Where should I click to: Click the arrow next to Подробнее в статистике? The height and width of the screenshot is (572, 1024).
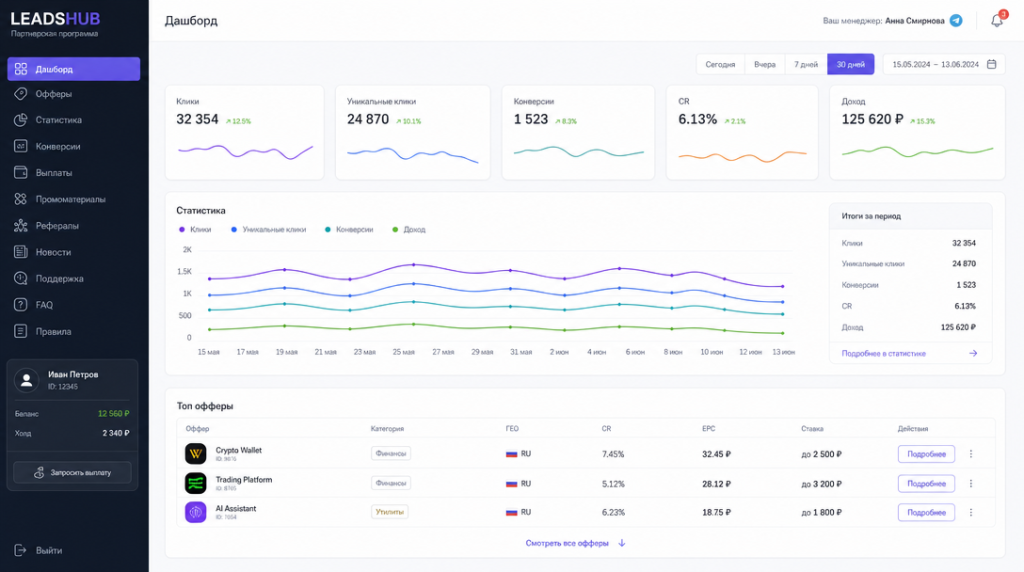tap(973, 353)
